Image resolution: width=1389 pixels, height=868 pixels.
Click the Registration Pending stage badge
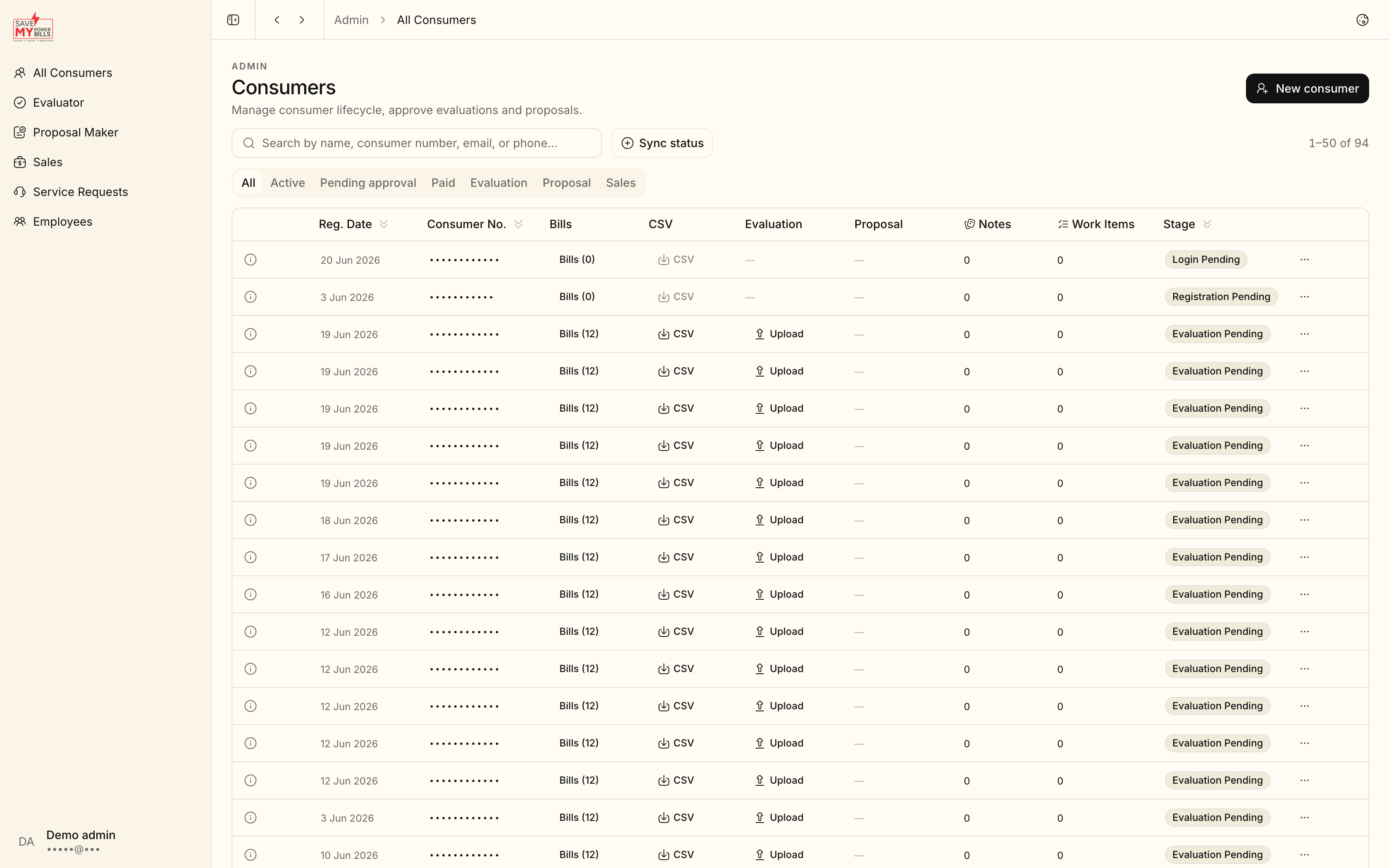point(1221,297)
